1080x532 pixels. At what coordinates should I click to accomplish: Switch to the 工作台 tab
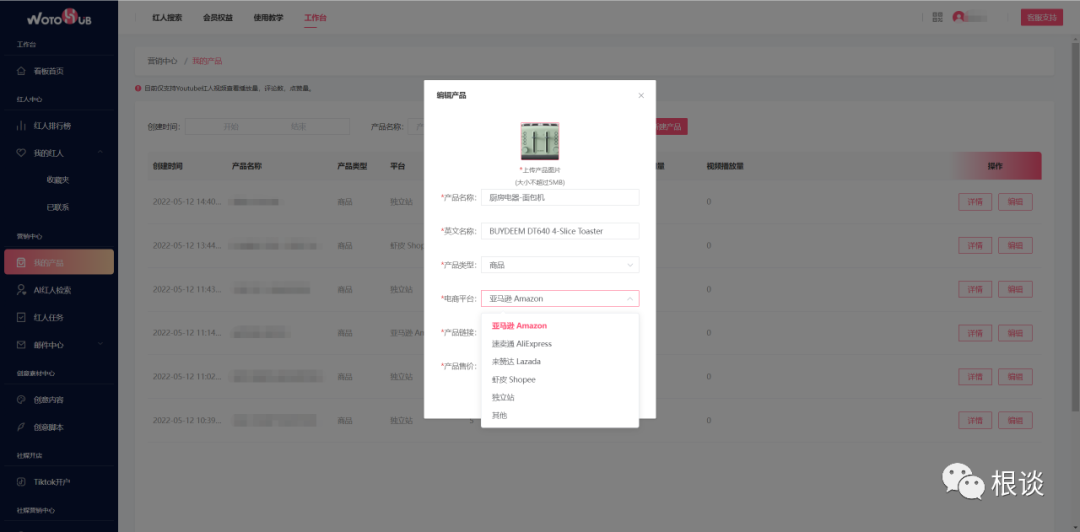pos(315,18)
